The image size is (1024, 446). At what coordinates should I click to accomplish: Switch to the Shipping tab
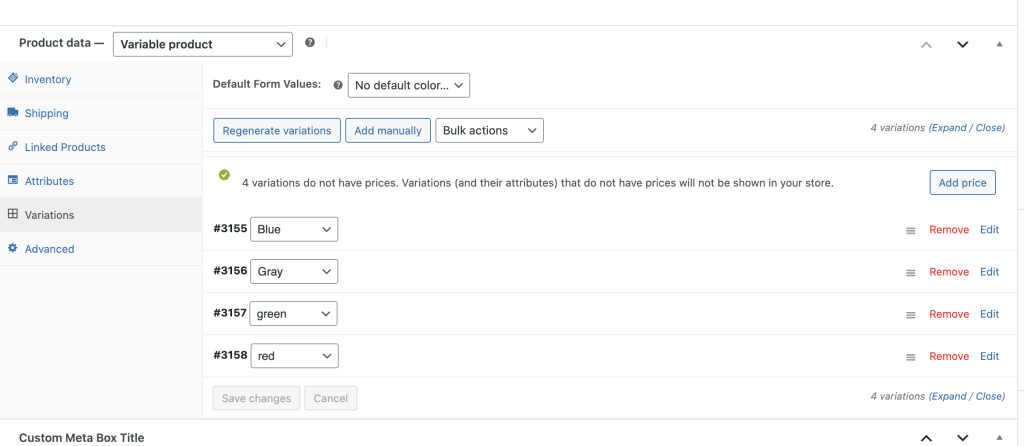point(46,113)
